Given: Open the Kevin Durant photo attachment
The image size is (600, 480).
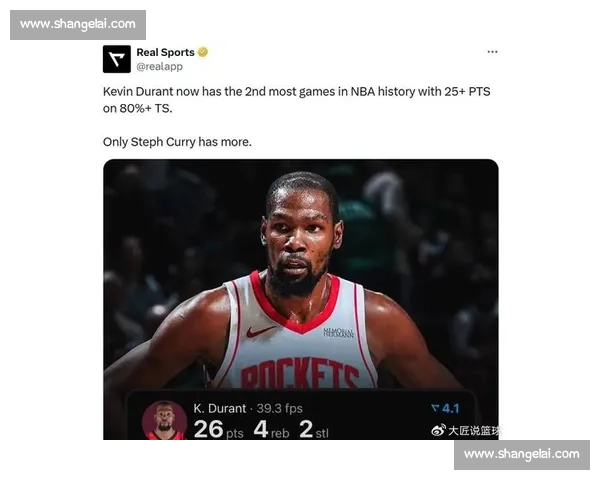Looking at the screenshot, I should 300,299.
